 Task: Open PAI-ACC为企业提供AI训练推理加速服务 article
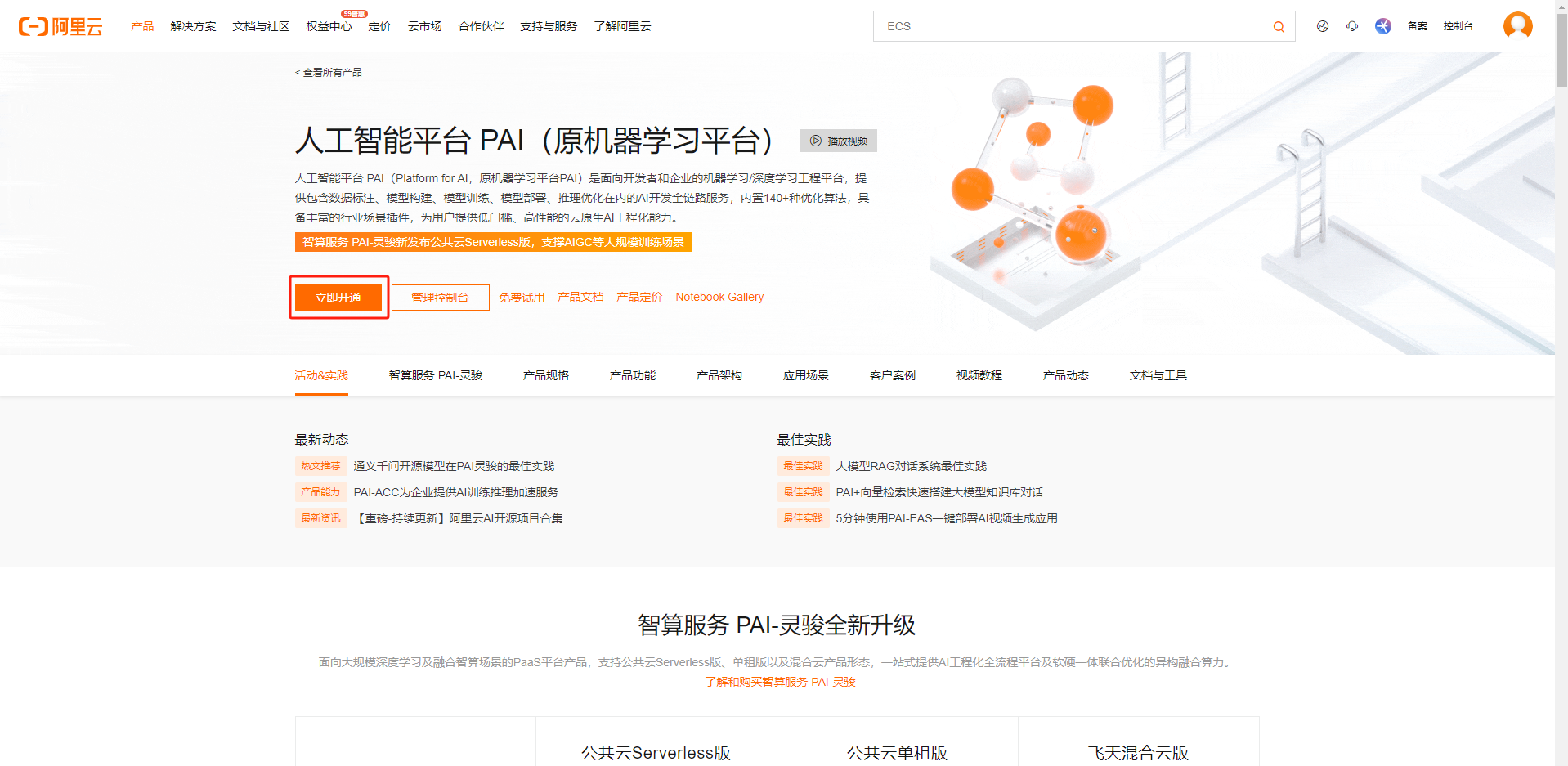(x=456, y=492)
